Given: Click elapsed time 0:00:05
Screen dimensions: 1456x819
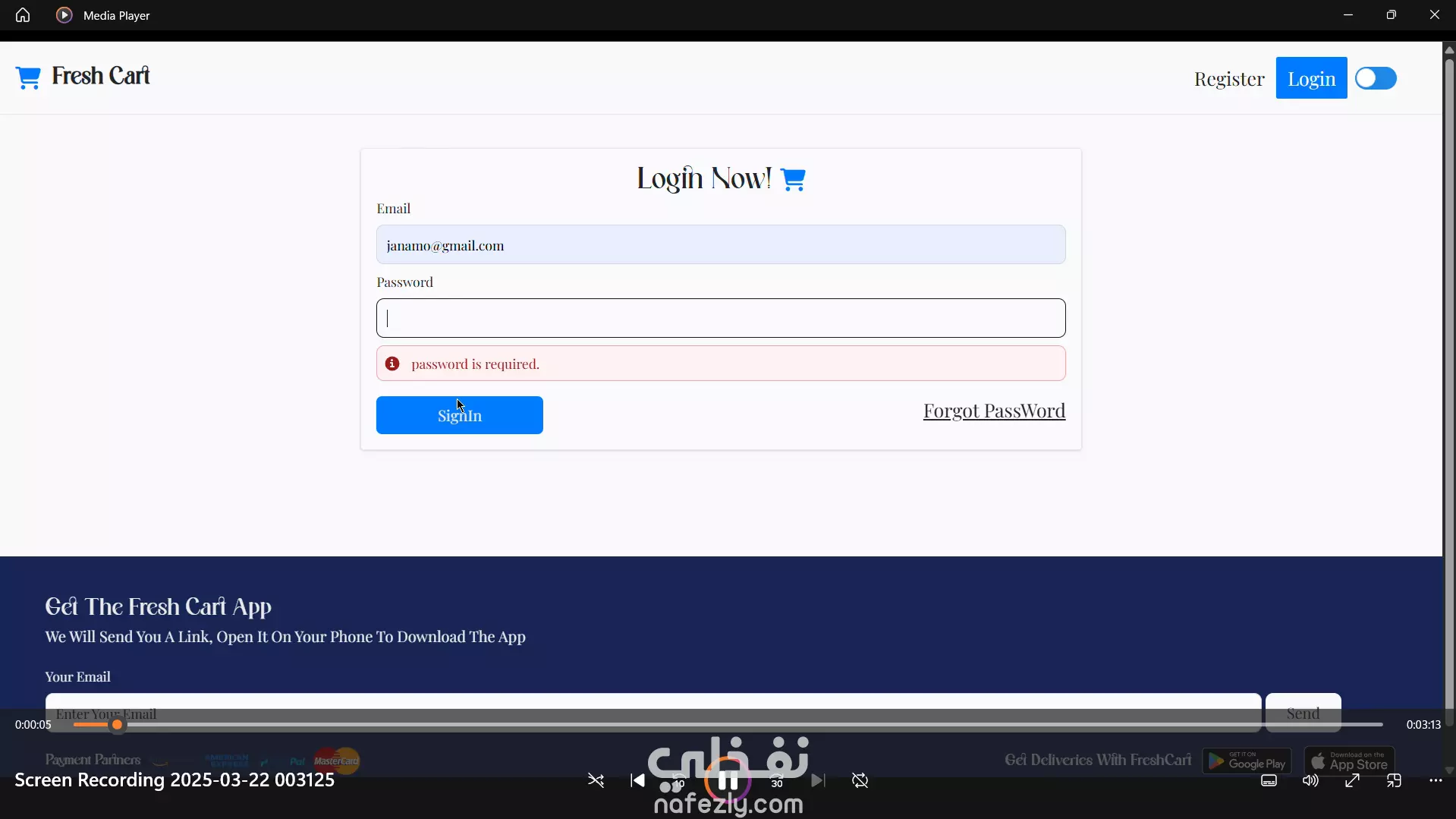Looking at the screenshot, I should (33, 725).
